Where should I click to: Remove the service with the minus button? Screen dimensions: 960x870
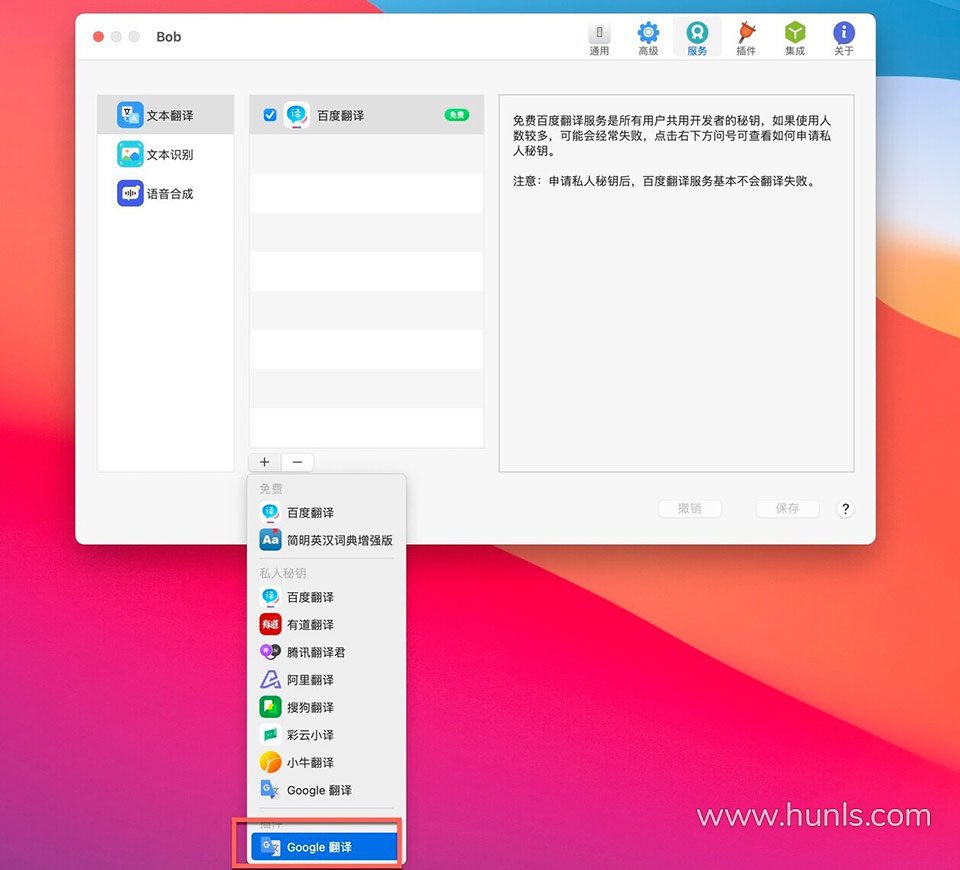[x=298, y=462]
